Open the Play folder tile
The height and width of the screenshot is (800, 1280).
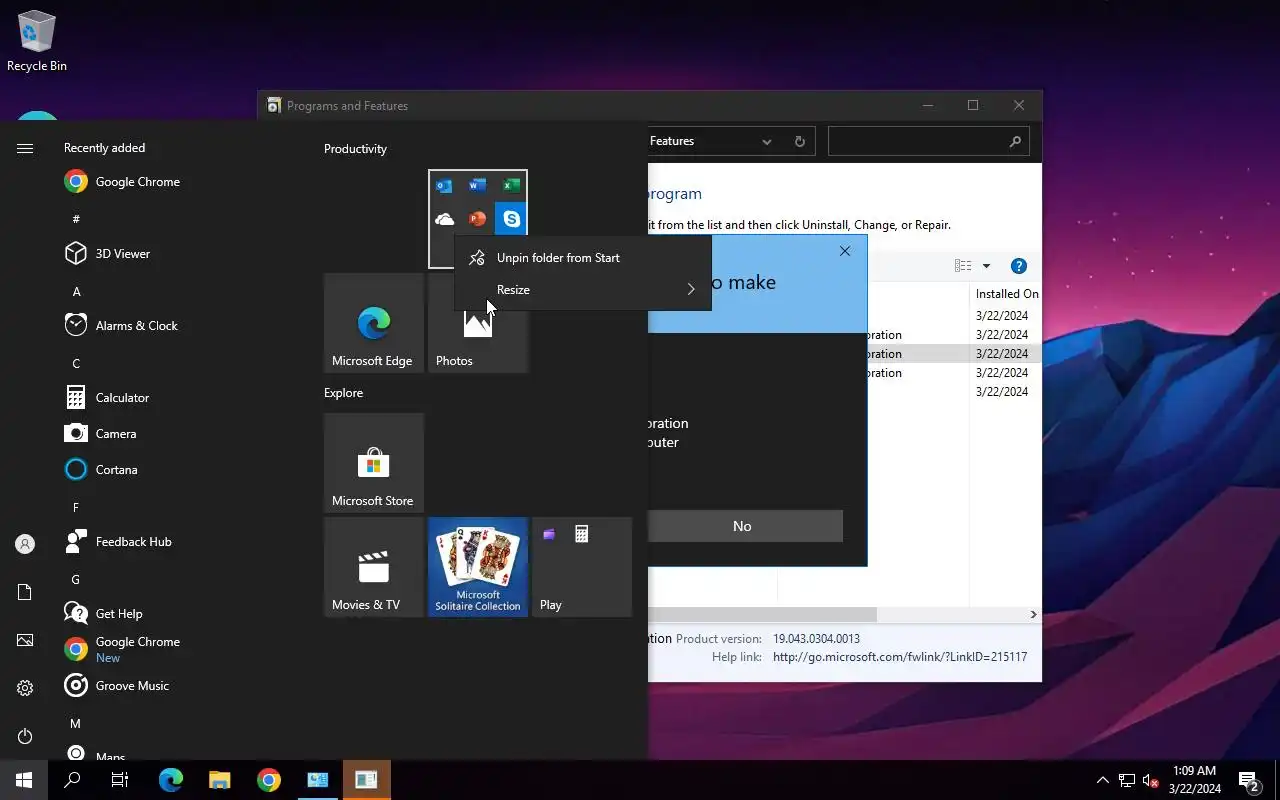click(582, 567)
